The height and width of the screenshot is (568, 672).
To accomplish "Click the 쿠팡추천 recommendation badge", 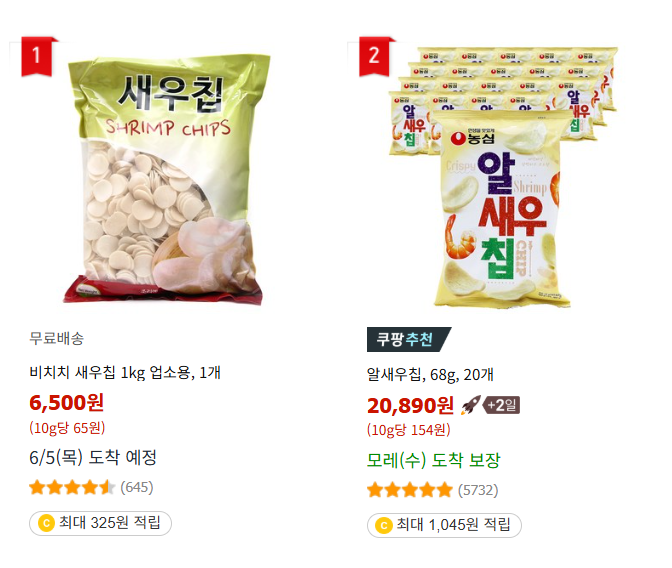I will 408,340.
